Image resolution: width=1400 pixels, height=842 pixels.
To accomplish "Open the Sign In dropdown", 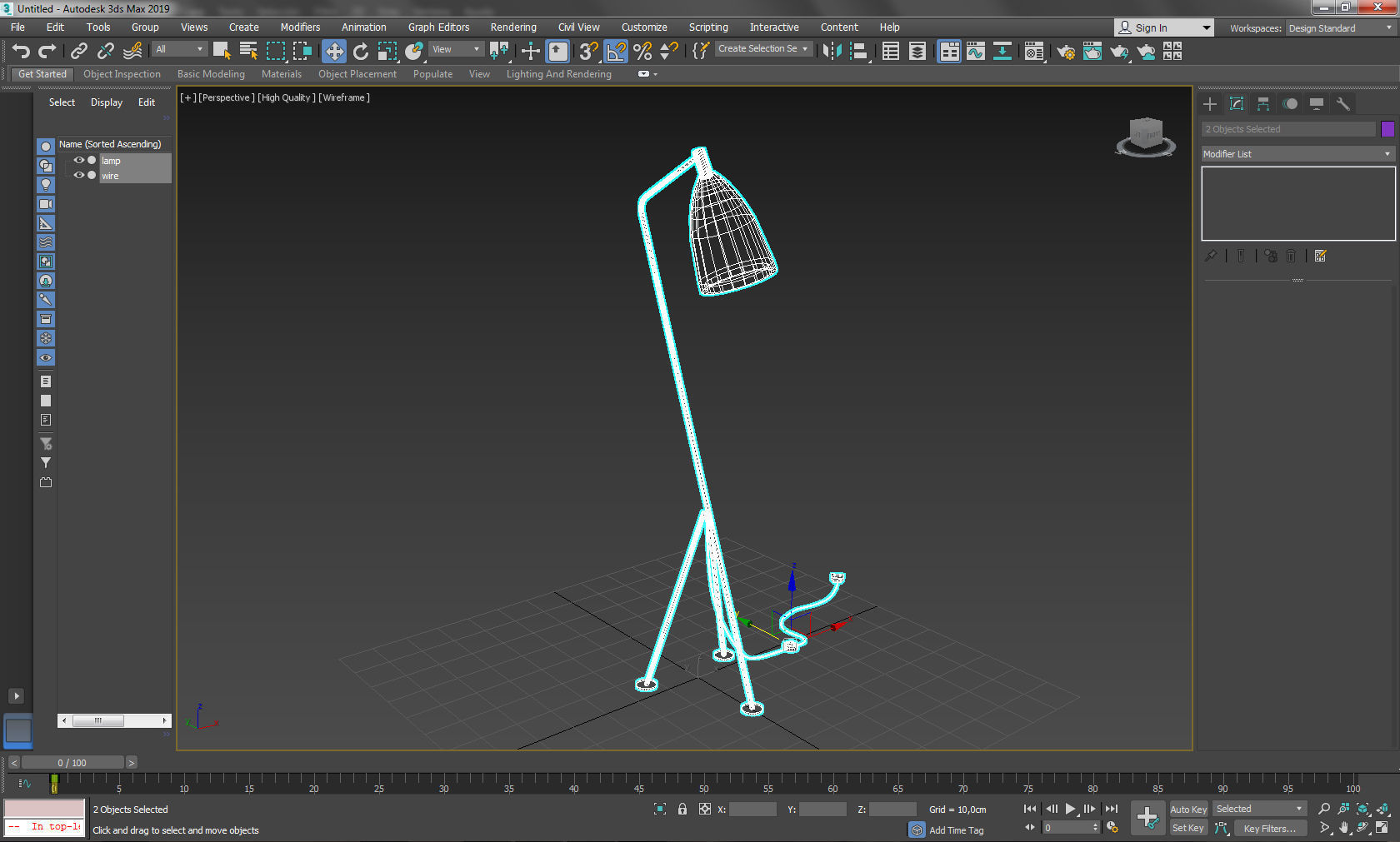I will pos(1164,27).
